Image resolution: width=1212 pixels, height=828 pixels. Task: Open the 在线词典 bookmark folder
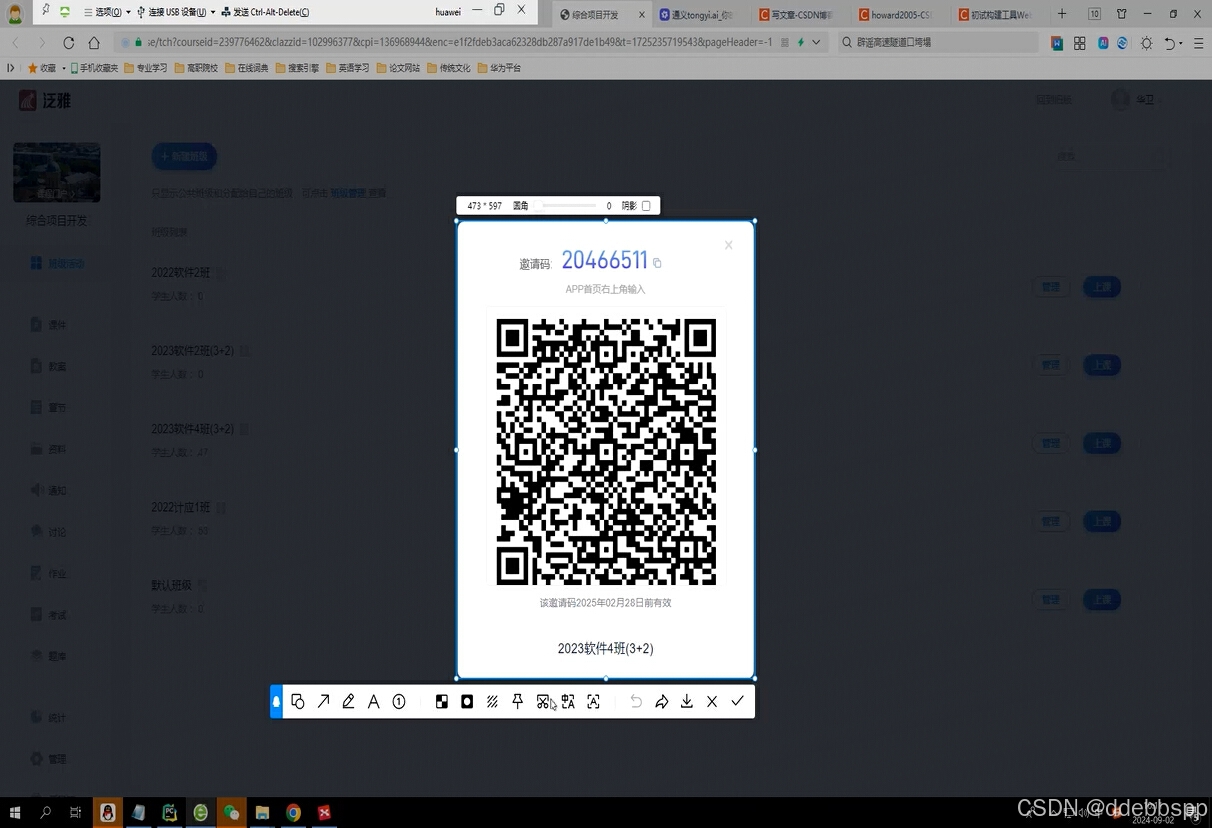click(x=247, y=68)
